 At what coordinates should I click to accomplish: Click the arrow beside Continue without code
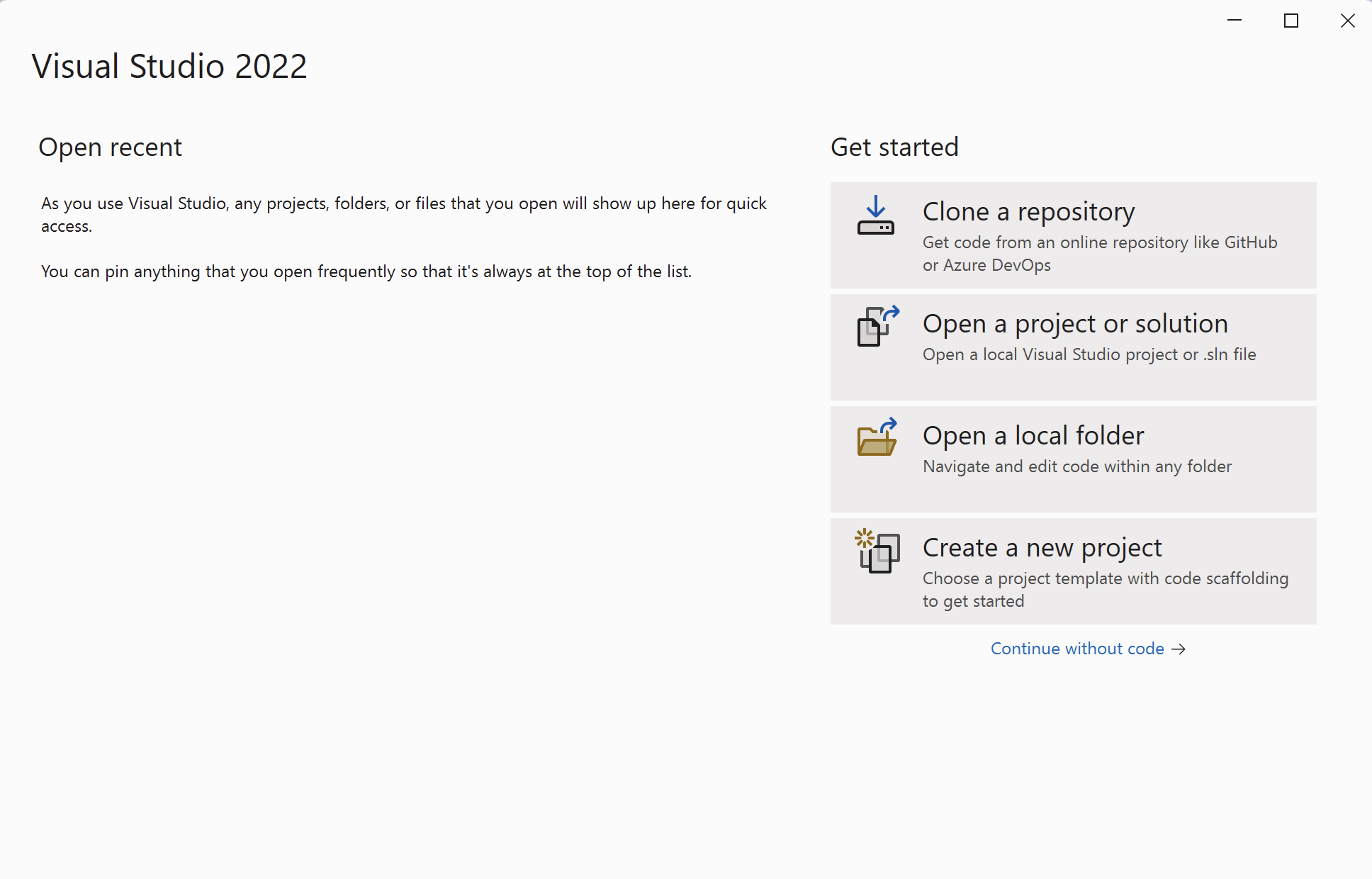tap(1179, 649)
